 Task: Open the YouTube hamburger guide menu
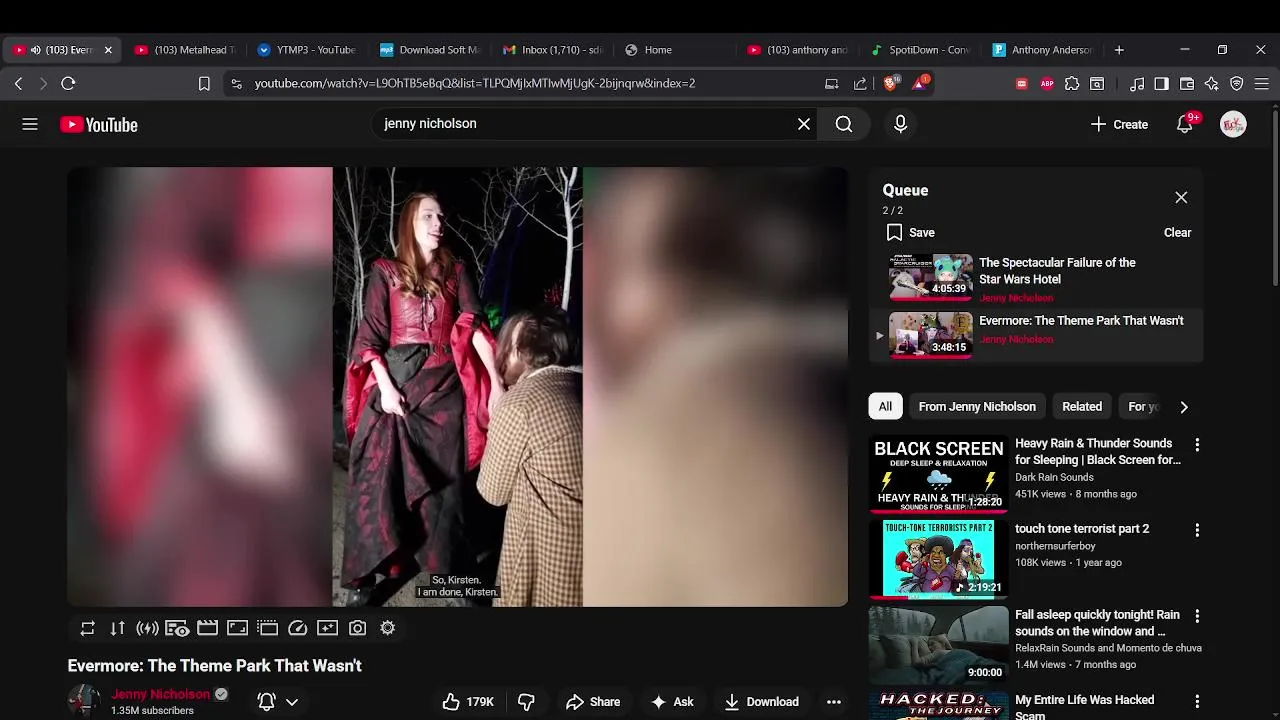pos(30,124)
